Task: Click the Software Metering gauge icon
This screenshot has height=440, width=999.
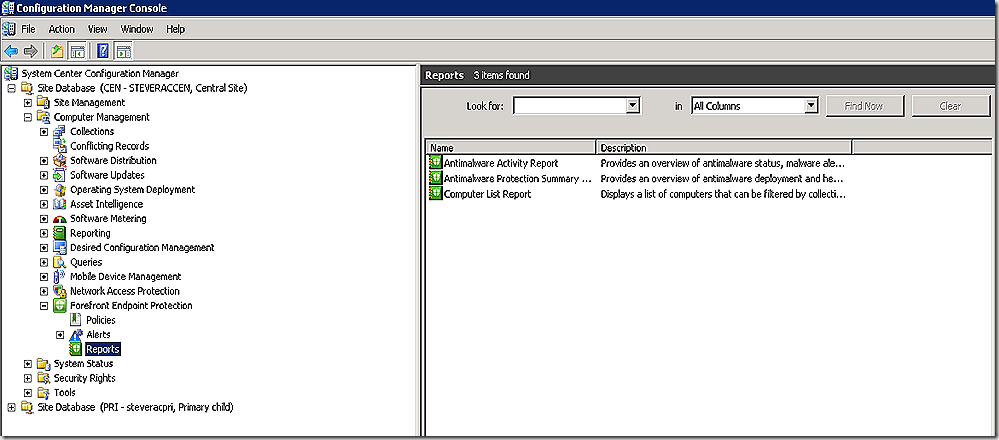Action: [x=60, y=219]
